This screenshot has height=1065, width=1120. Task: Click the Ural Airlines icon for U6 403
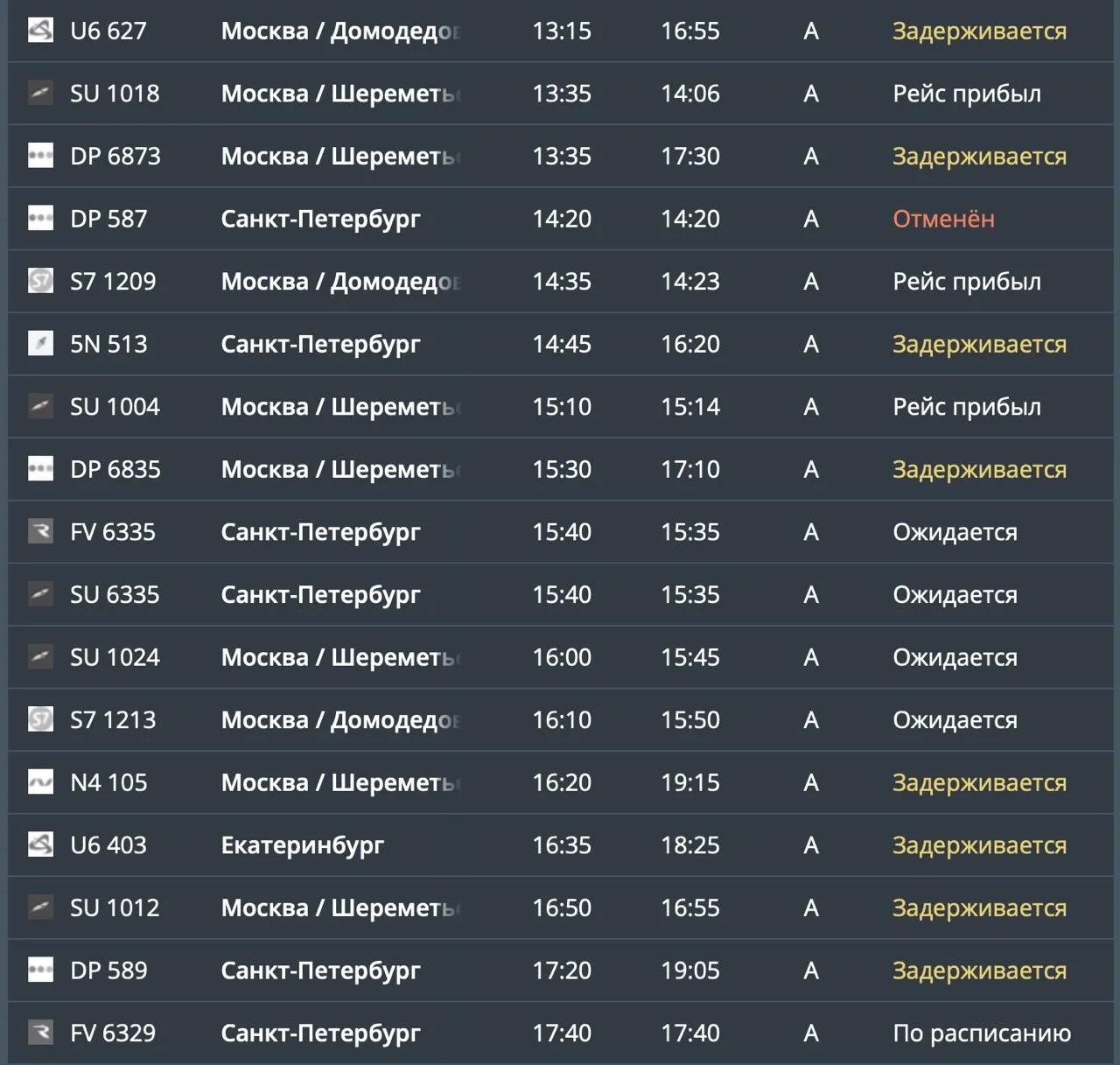(40, 844)
